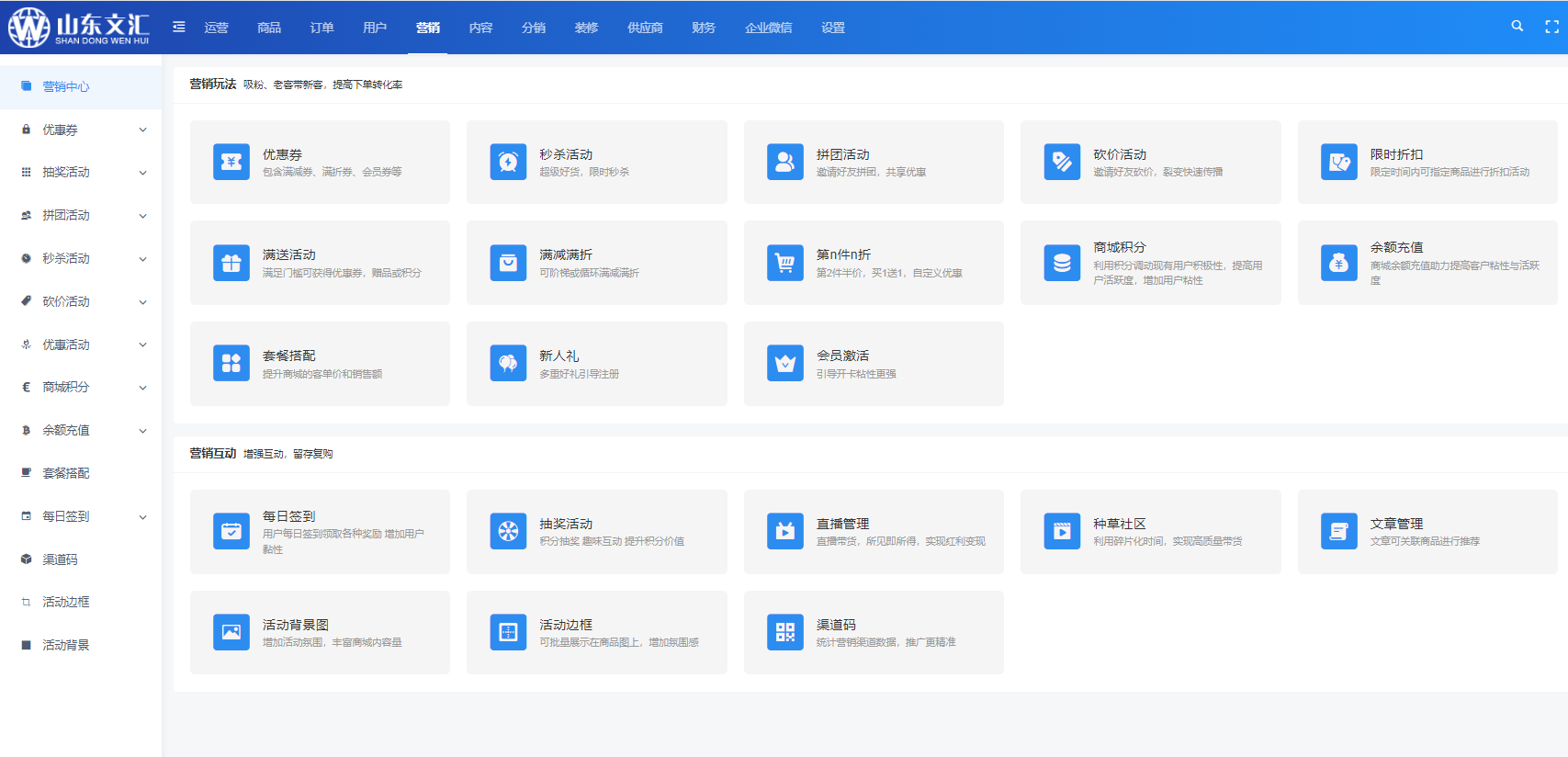
Task: Expand the sidebar 商城积分 submenu arrow
Action: coord(142,388)
